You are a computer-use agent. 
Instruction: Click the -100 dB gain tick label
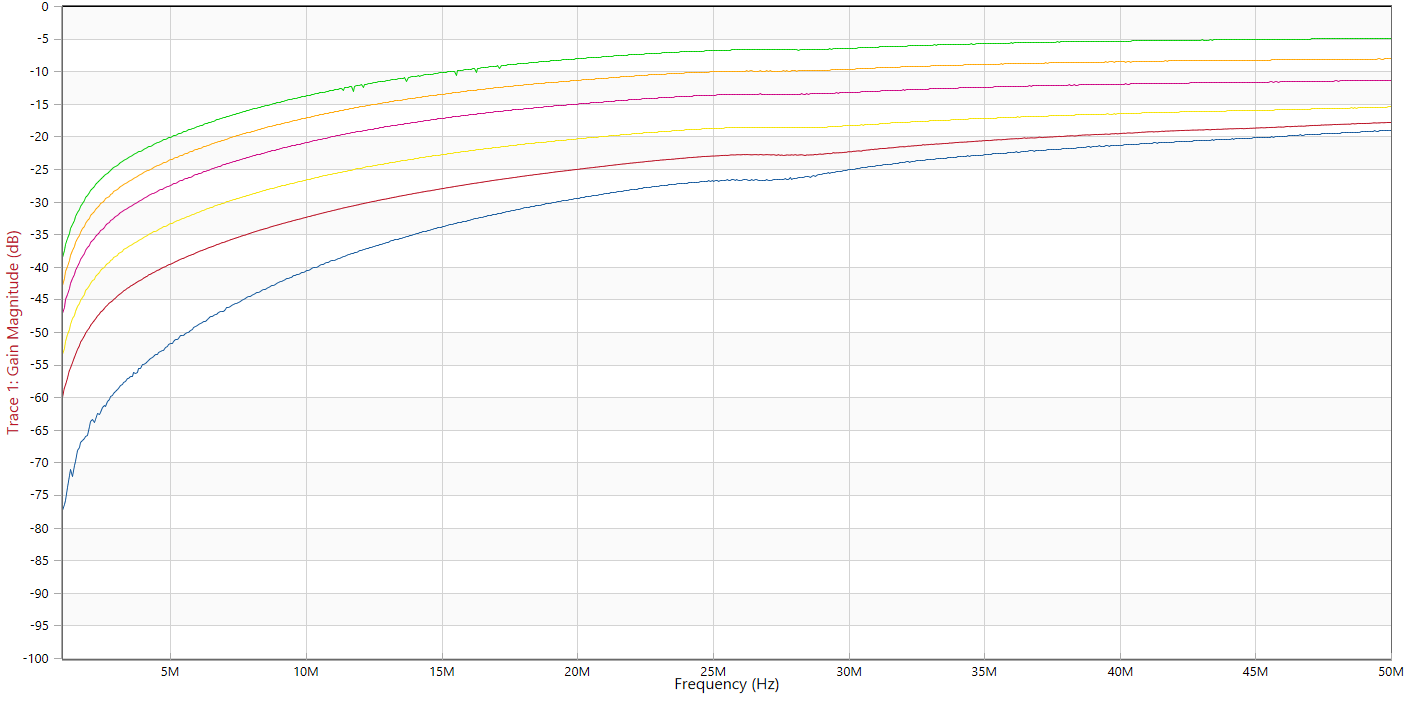click(35, 659)
